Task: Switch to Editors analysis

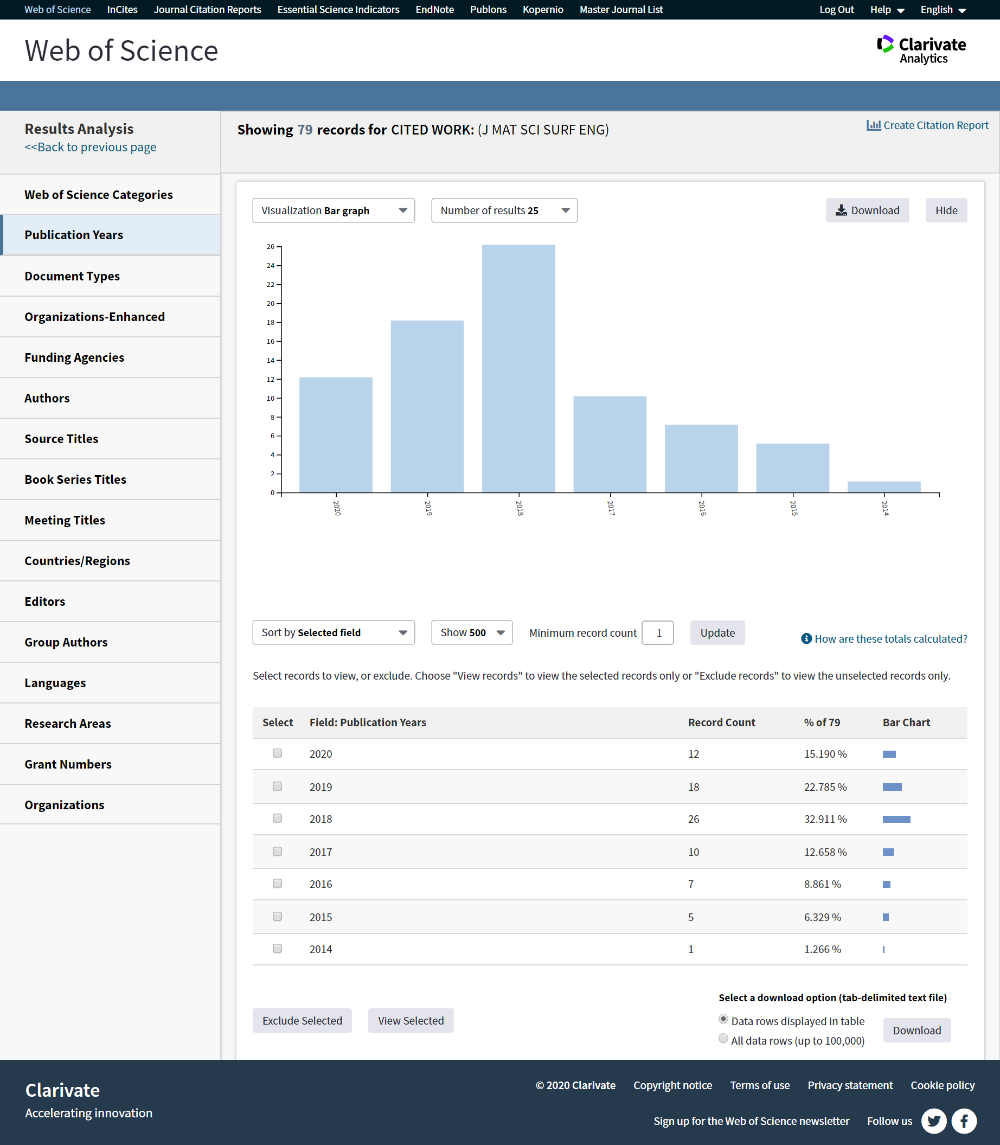Action: [110, 602]
